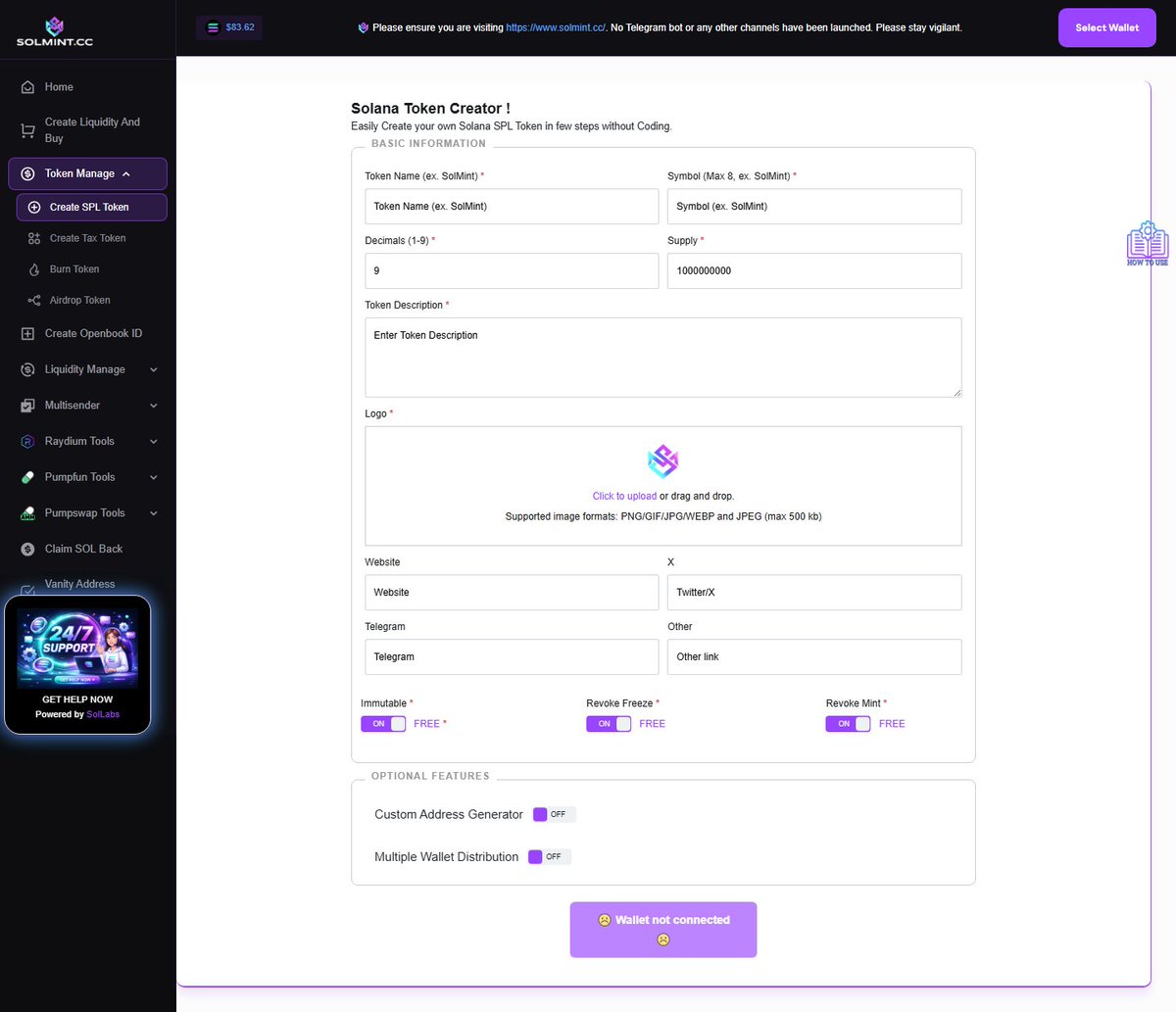
Task: Click the Create Openbook ID plus-box icon
Action: coord(27,334)
